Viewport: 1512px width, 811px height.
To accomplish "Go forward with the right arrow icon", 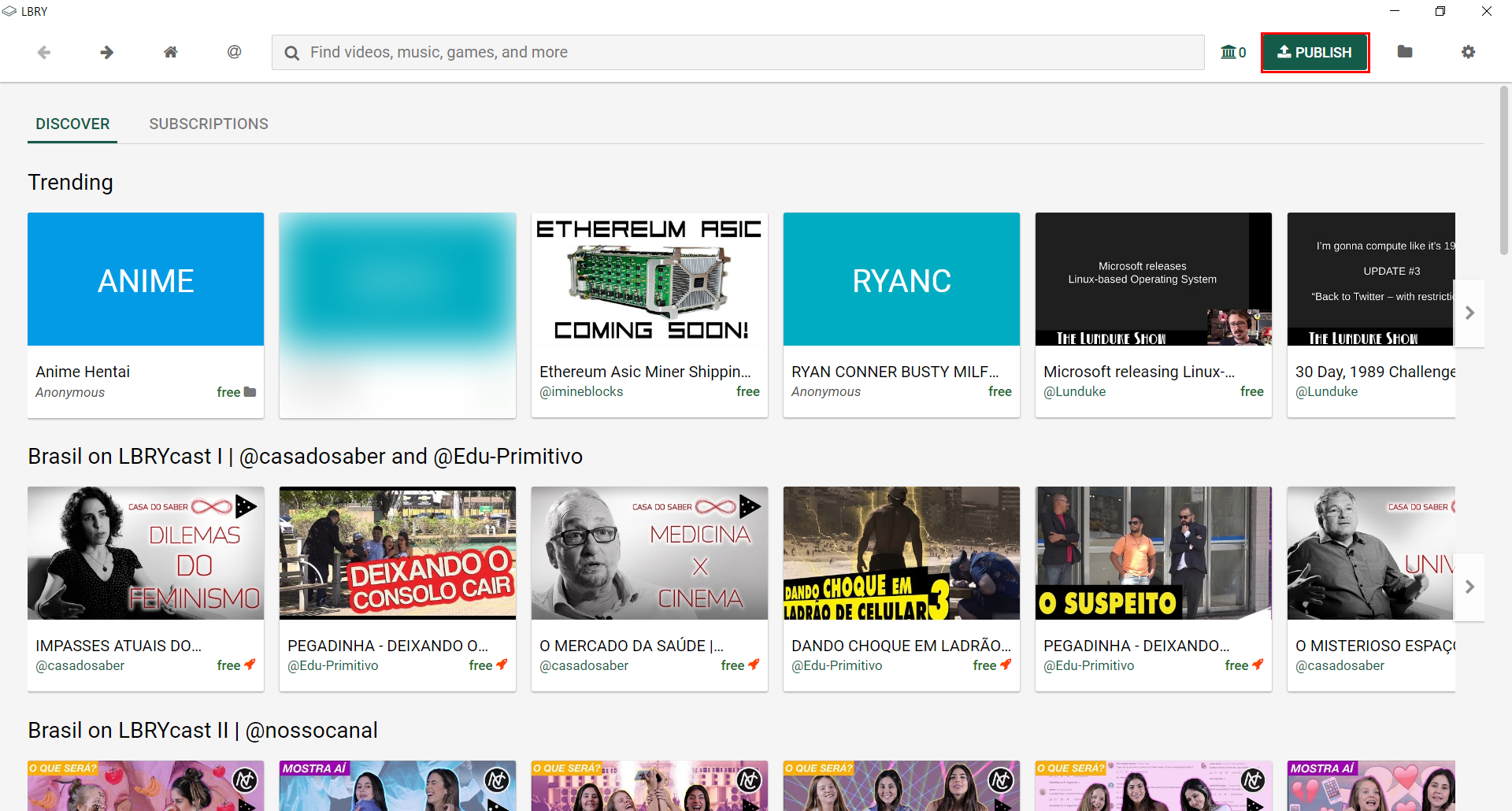I will tap(107, 52).
